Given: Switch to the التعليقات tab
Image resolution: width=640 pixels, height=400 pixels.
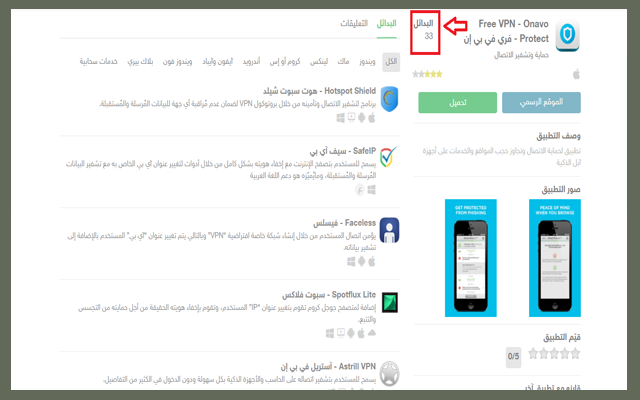Looking at the screenshot, I should (354, 23).
